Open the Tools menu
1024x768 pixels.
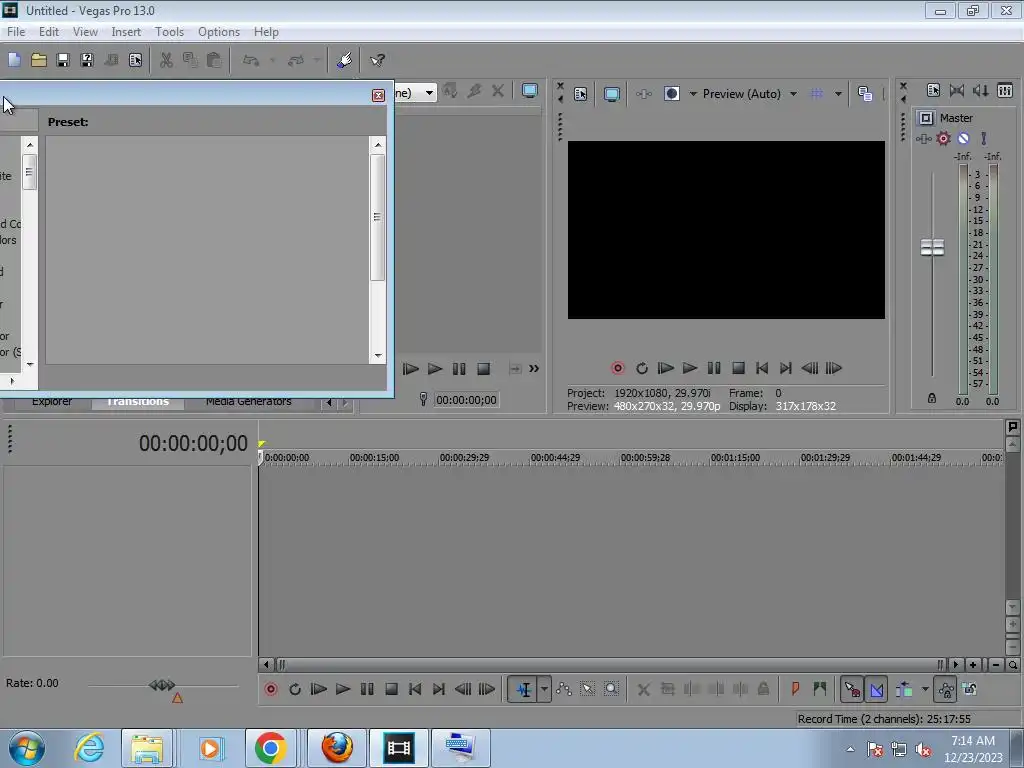click(169, 32)
